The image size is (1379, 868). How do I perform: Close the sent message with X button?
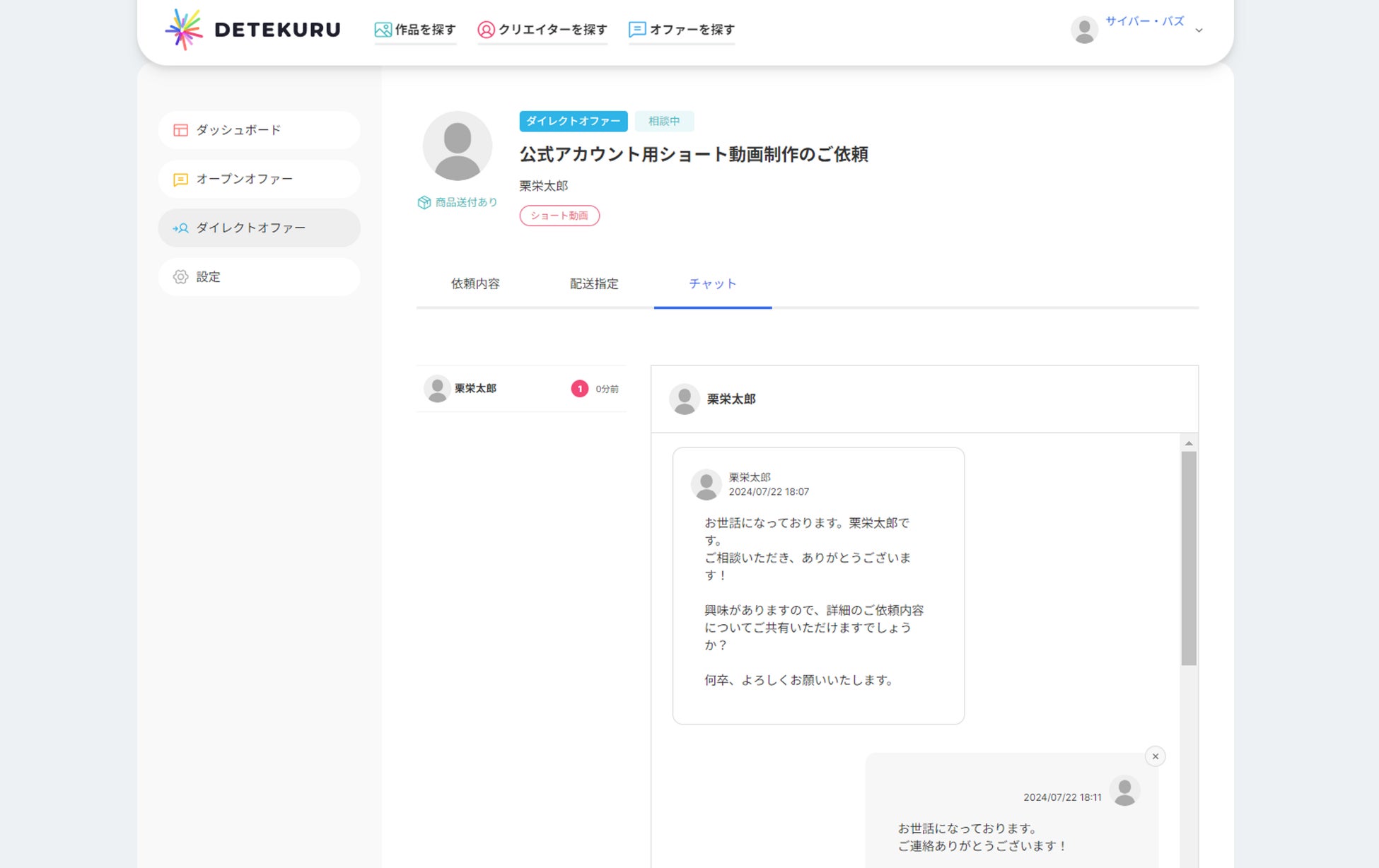click(x=1155, y=756)
